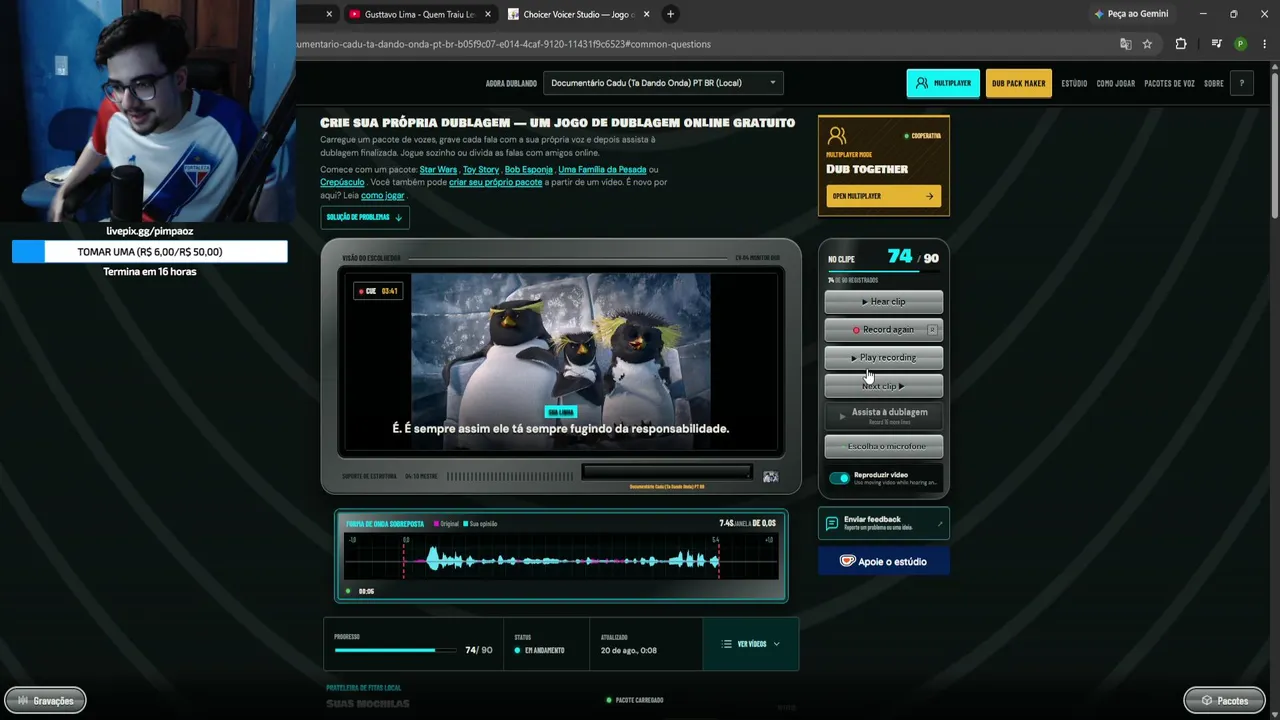Click the box icon on the Pacotes button

coord(1207,701)
